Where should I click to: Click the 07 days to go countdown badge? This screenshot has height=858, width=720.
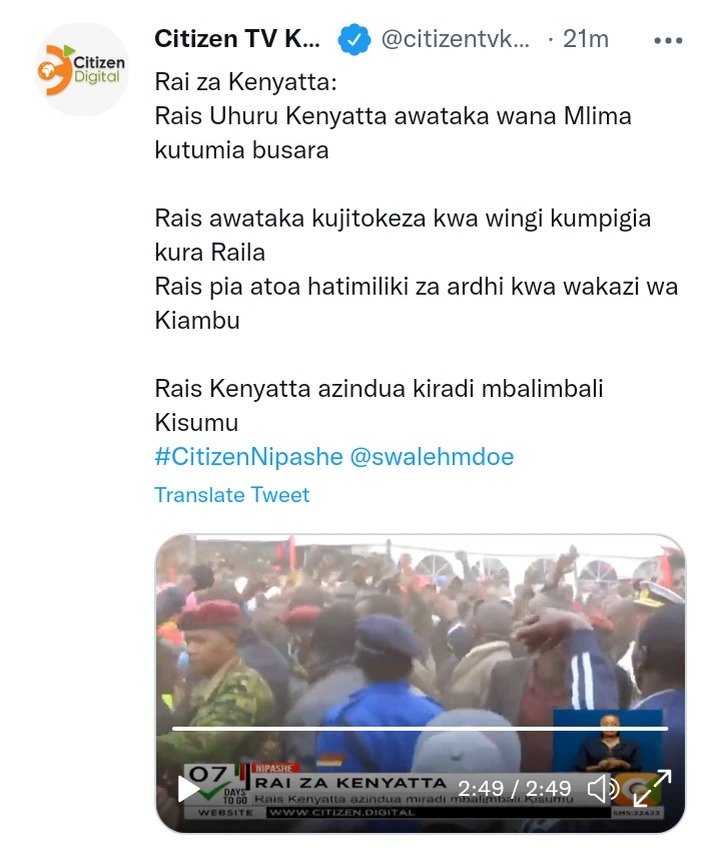213,786
